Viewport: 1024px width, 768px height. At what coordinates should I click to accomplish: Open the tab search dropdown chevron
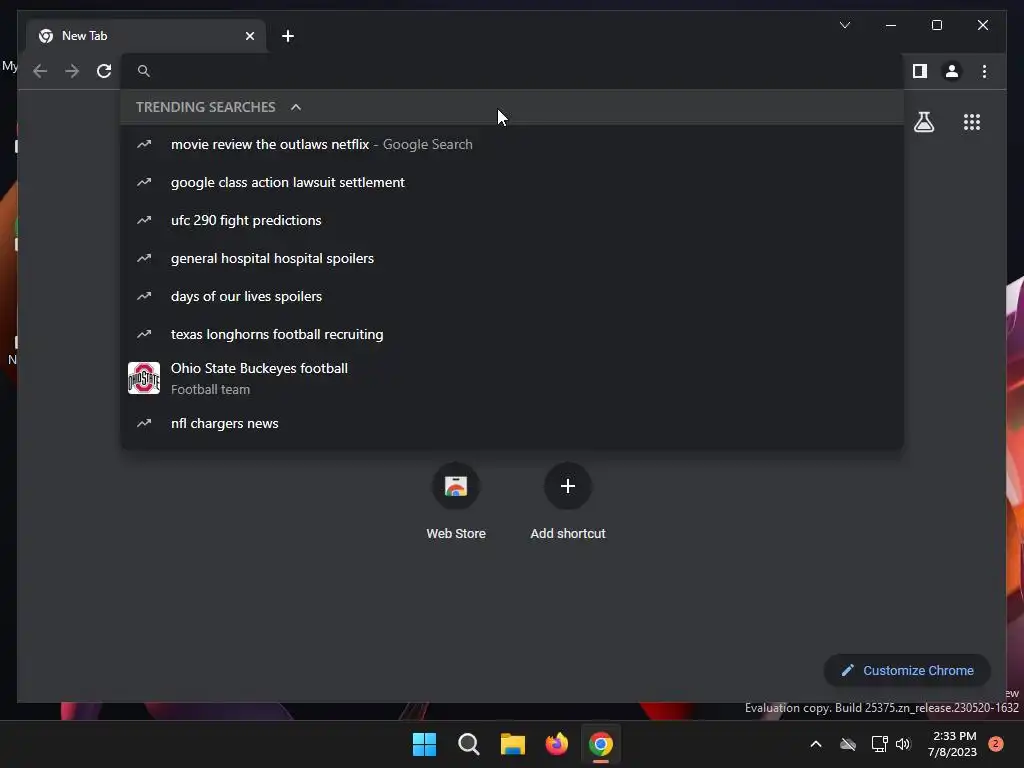(x=845, y=25)
